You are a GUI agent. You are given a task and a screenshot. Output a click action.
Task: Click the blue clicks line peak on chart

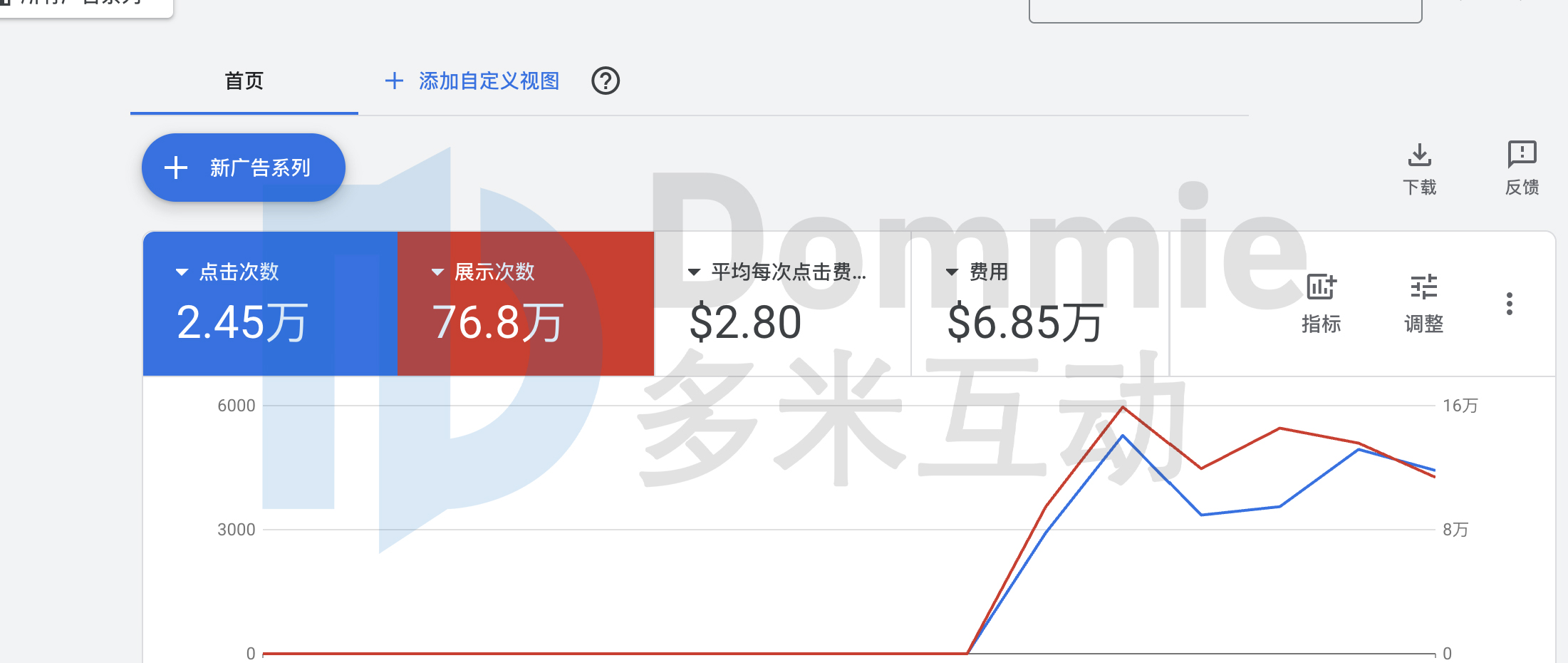[x=1123, y=436]
